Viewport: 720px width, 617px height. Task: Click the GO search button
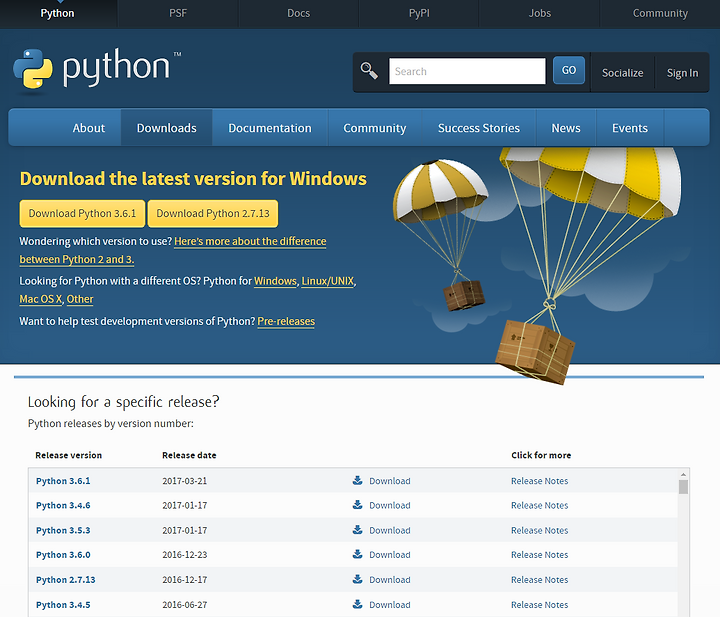[x=568, y=70]
